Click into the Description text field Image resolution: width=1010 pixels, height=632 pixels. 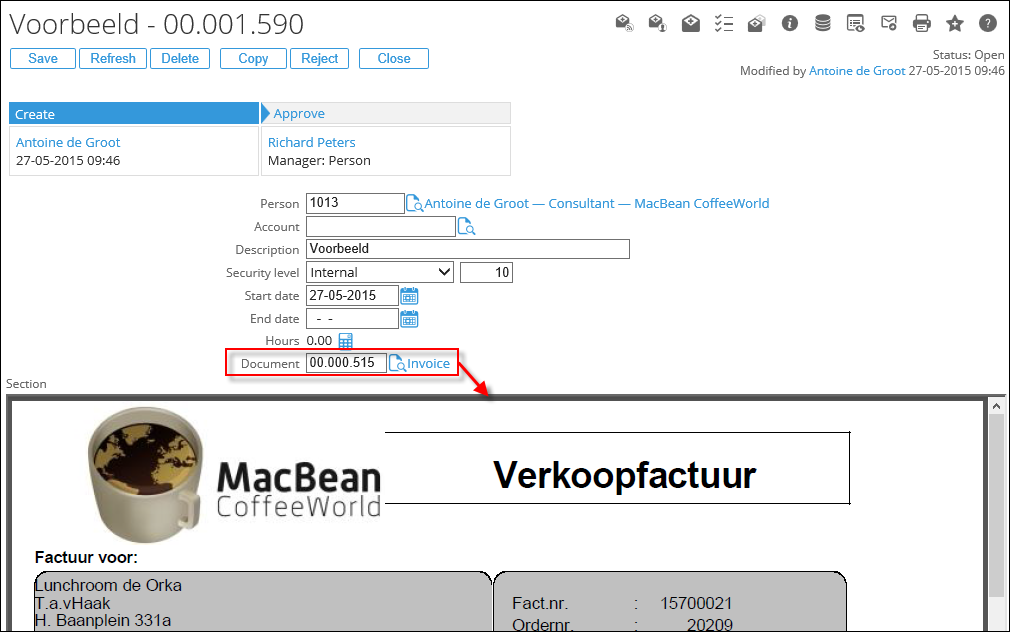click(468, 249)
